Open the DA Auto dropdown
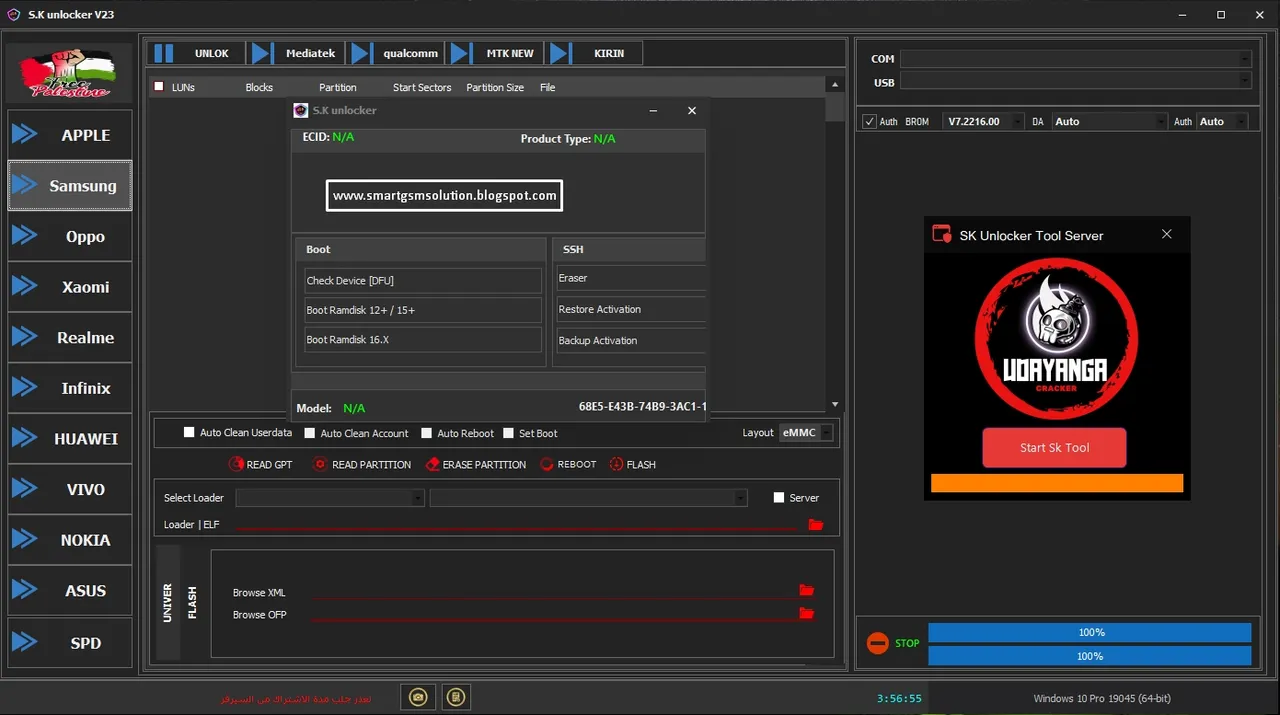Screen dimensions: 1280x715 1109,121
